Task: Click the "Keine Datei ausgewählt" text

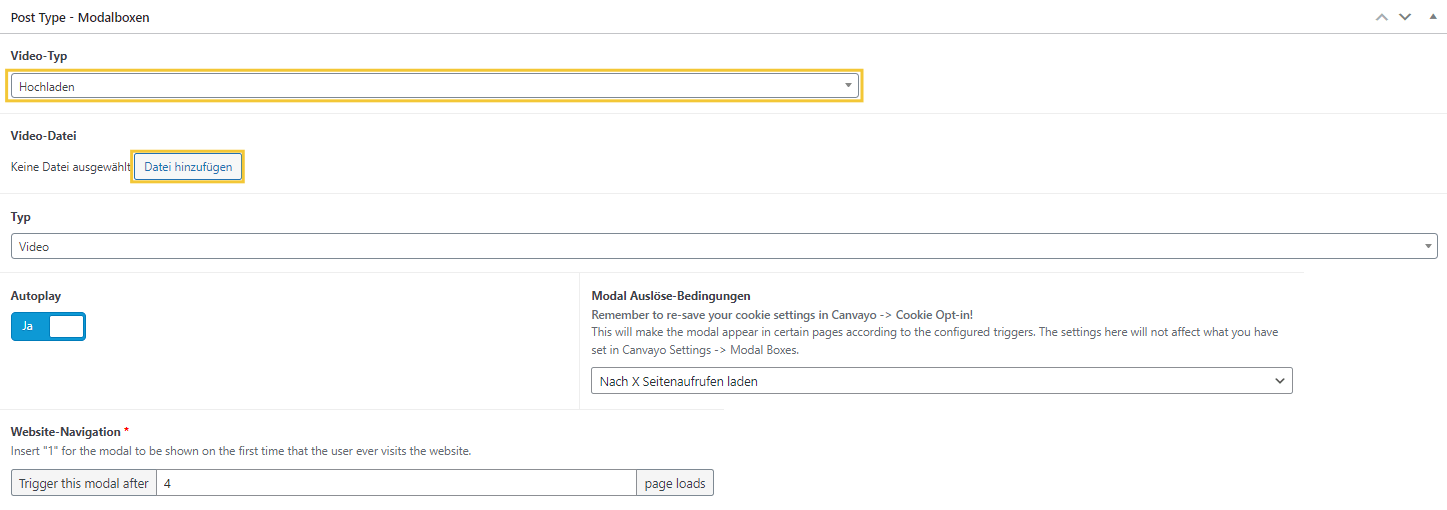Action: [x=70, y=167]
